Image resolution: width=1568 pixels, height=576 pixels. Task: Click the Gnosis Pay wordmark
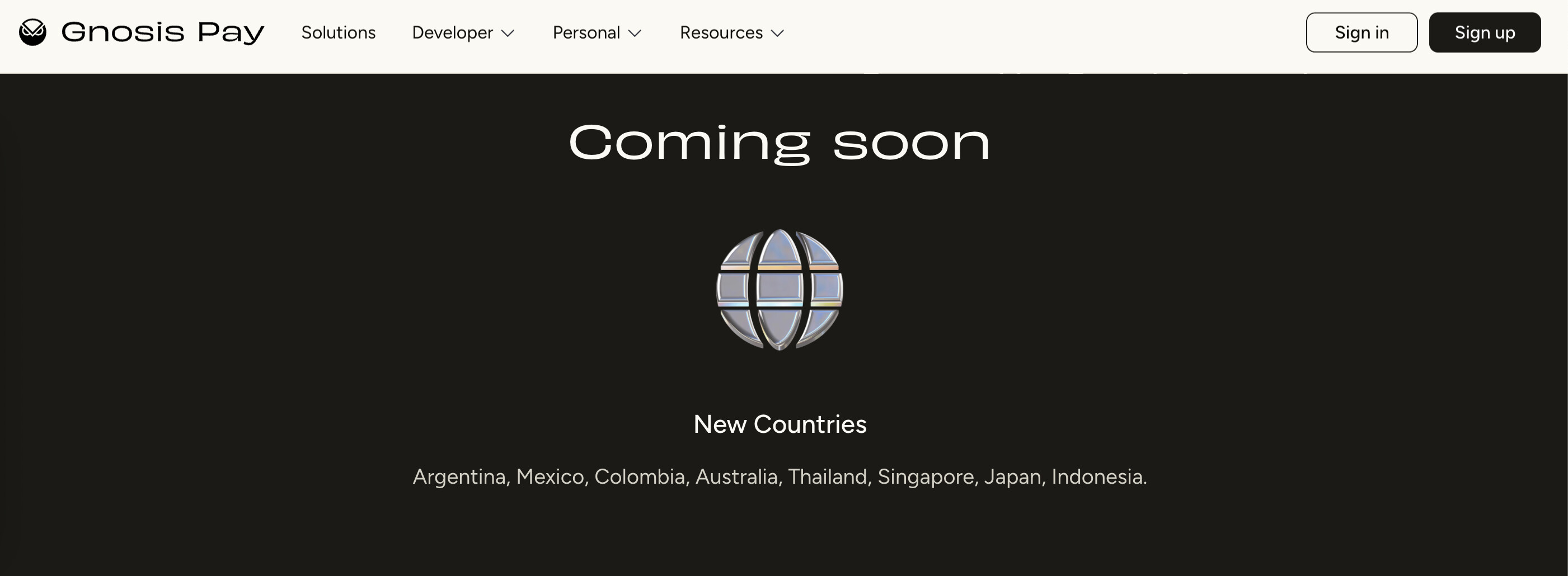162,32
